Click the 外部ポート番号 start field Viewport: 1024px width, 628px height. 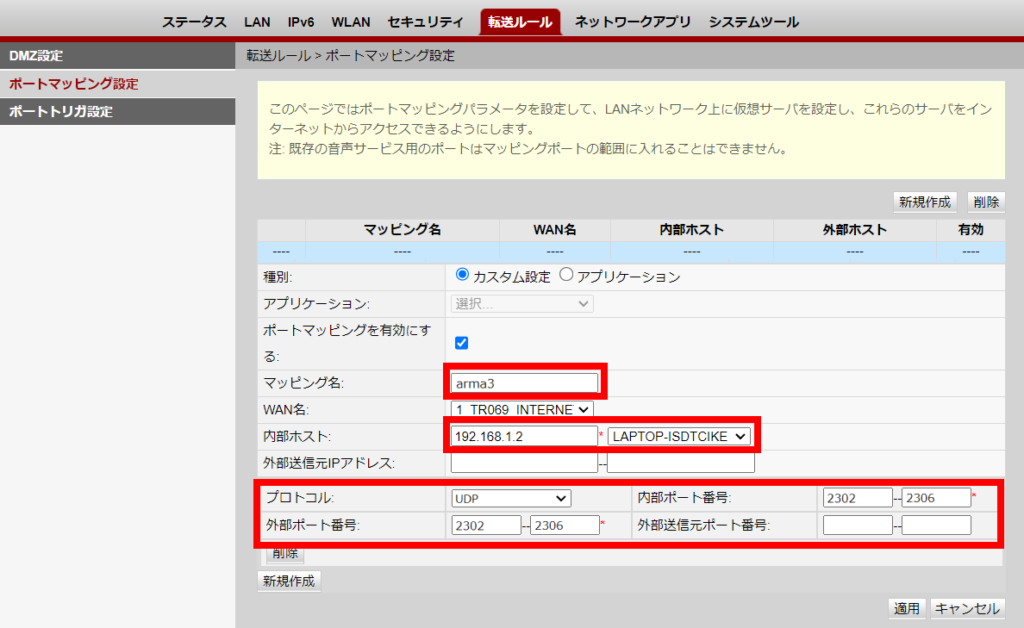pyautogui.click(x=486, y=526)
